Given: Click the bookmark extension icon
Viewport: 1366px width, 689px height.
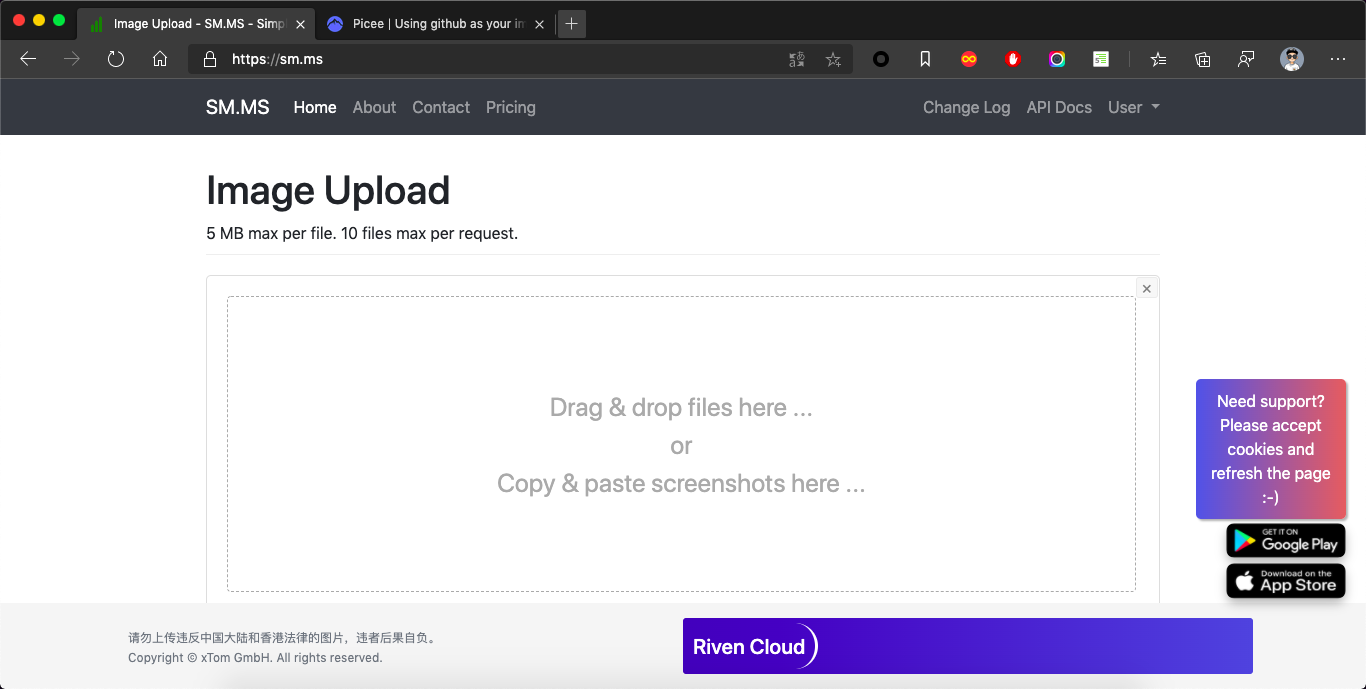Looking at the screenshot, I should coord(925,59).
